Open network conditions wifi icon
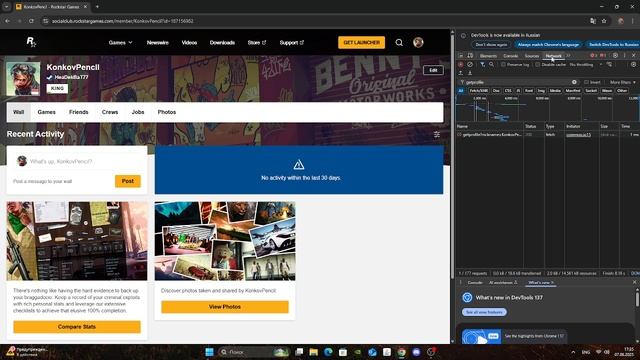 coord(609,64)
